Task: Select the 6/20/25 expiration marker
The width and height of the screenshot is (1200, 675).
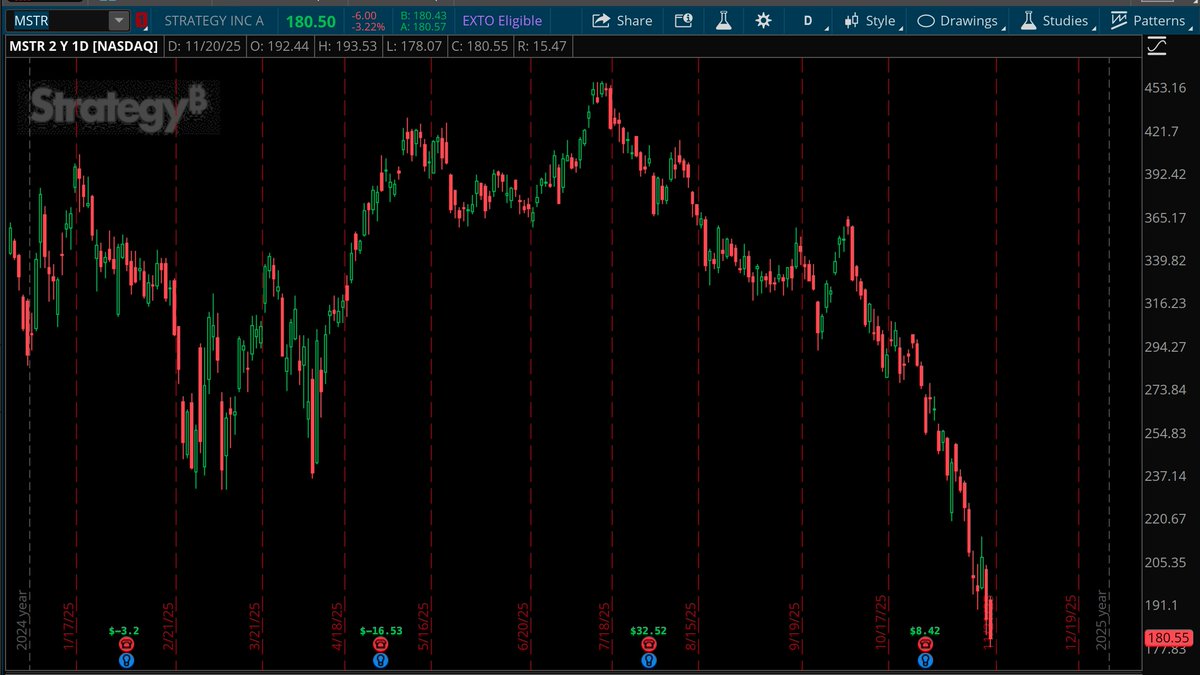Action: 523,626
